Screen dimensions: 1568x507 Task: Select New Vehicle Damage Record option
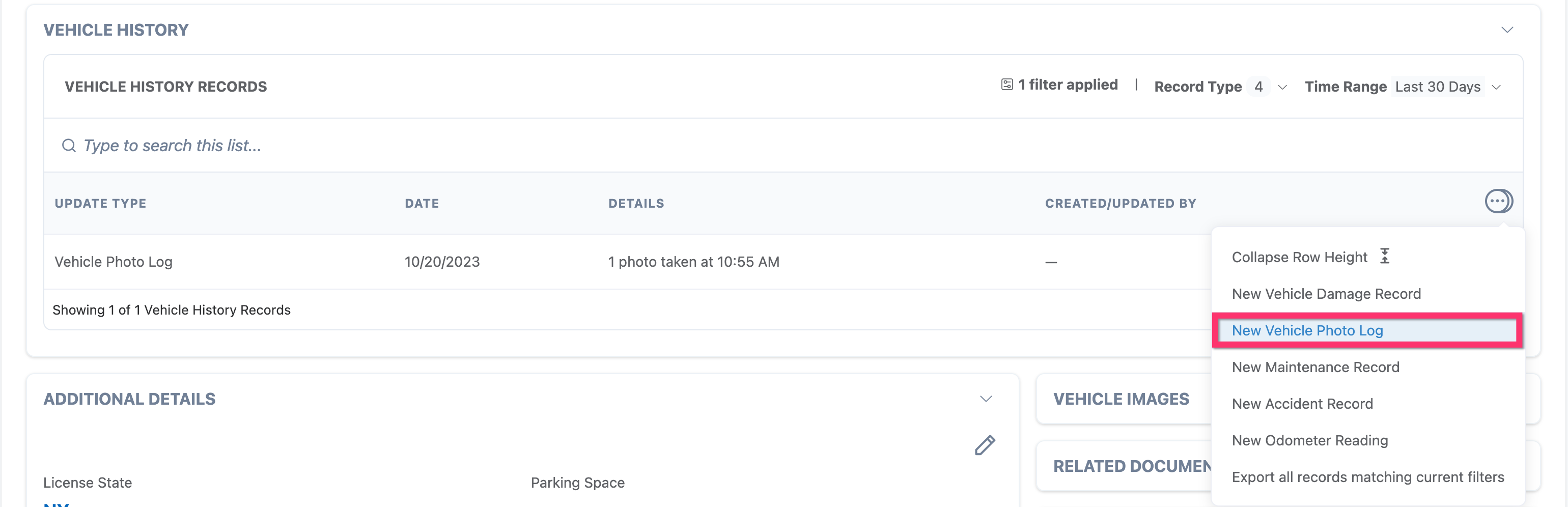pos(1326,294)
